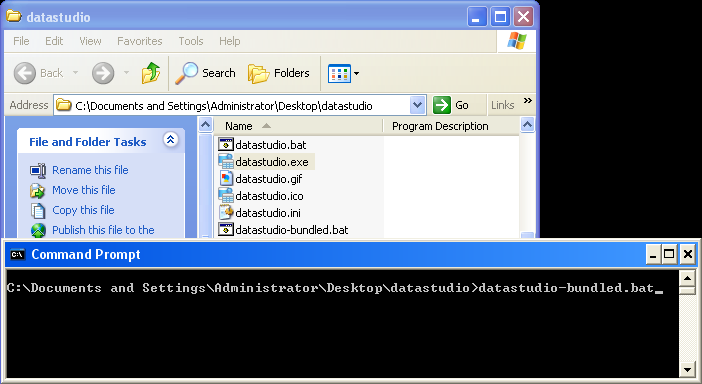Open the Tools menu
Image resolution: width=702 pixels, height=384 pixels.
click(191, 41)
